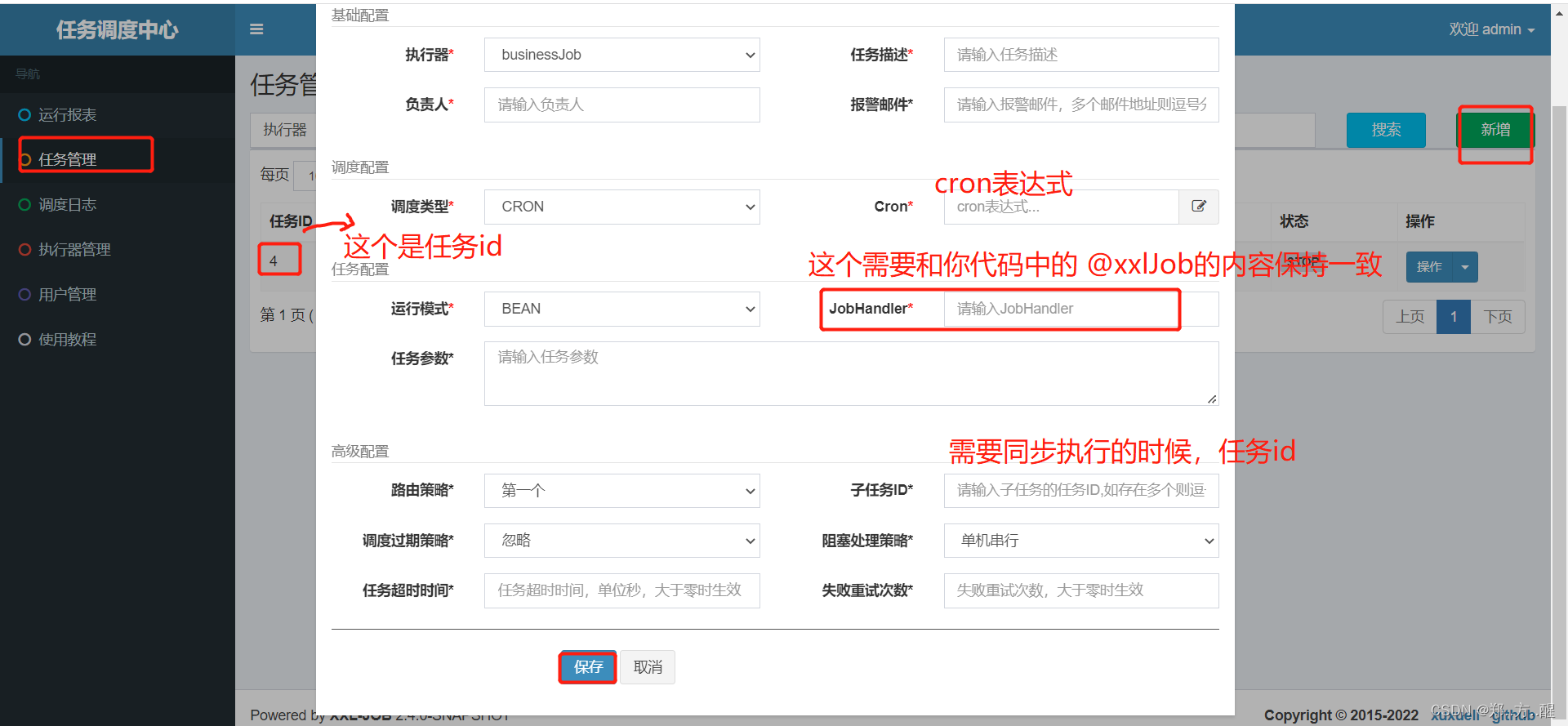
Task: Toggle the hamburger sidebar menu icon
Action: point(256,29)
